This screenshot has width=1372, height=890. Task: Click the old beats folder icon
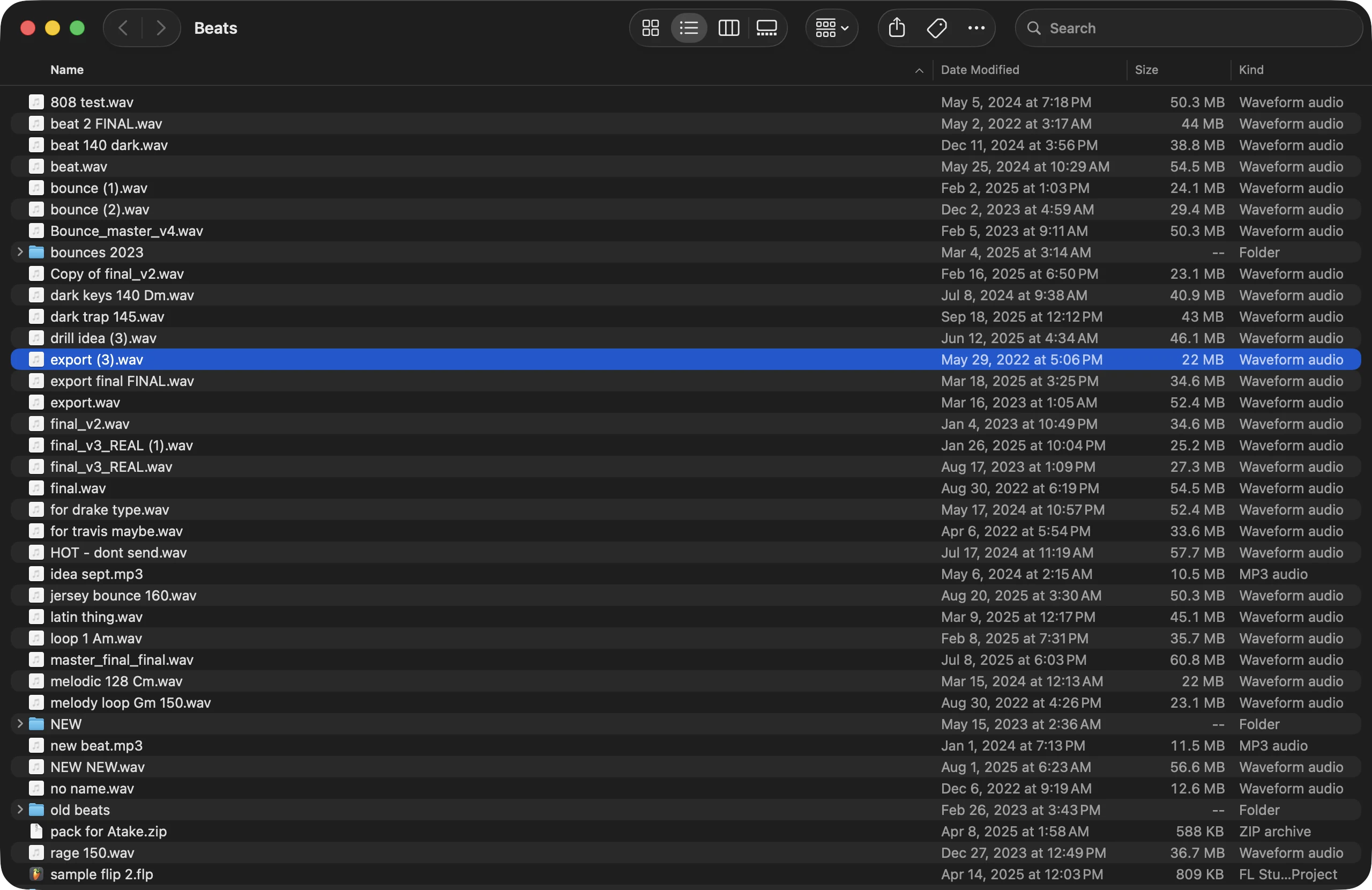pyautogui.click(x=36, y=809)
